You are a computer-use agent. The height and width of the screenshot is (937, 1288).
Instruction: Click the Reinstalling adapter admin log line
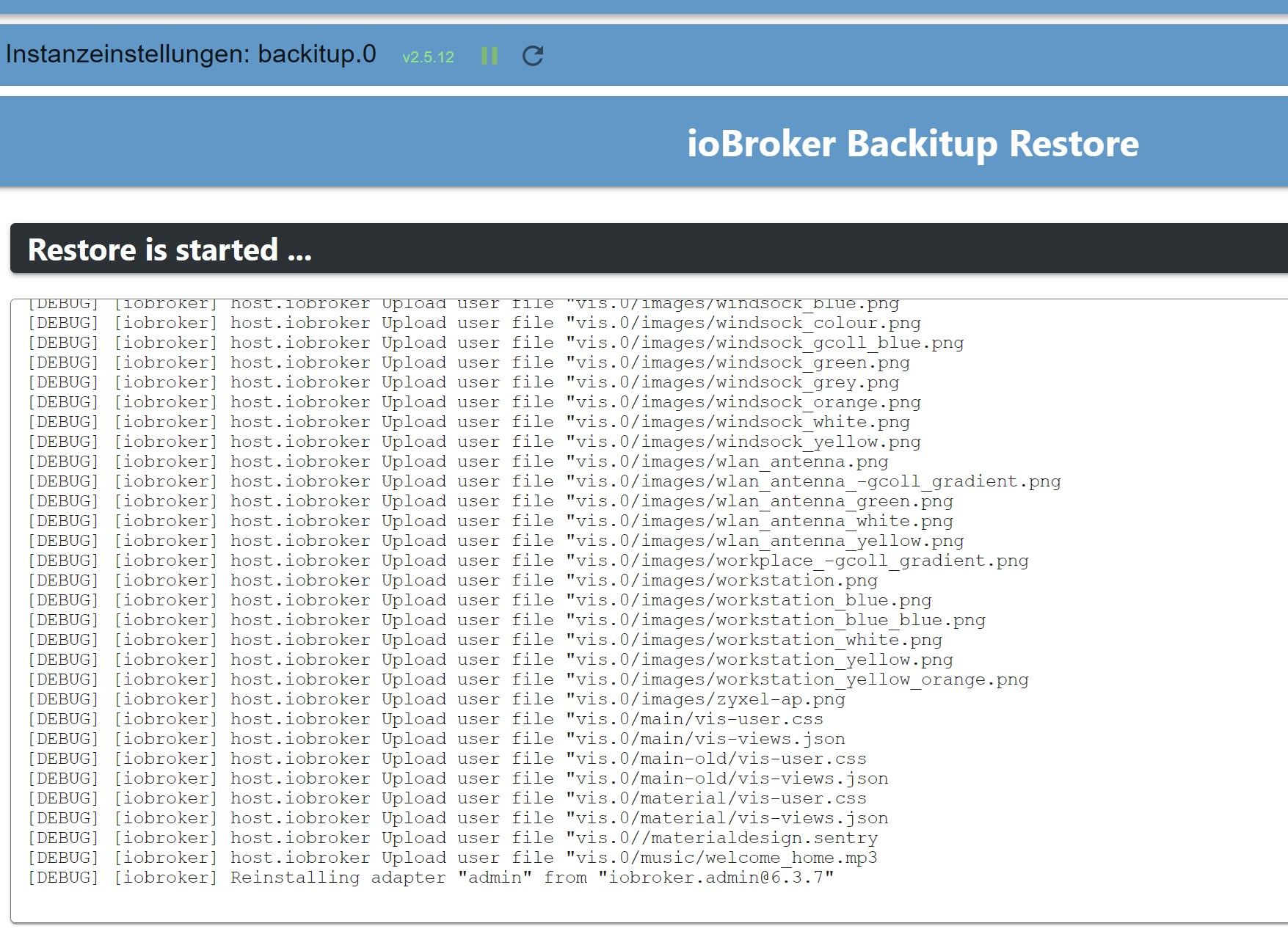tap(431, 878)
